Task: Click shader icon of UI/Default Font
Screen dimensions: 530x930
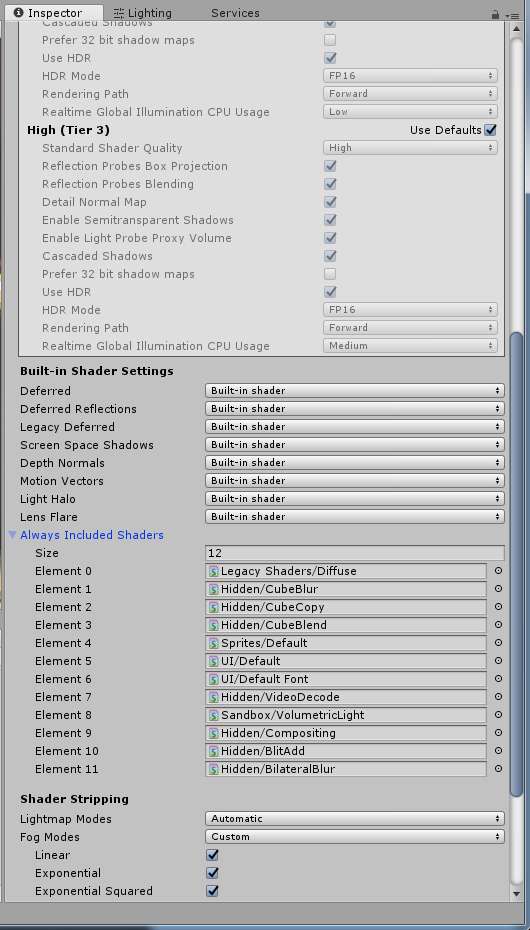Action: click(x=213, y=679)
